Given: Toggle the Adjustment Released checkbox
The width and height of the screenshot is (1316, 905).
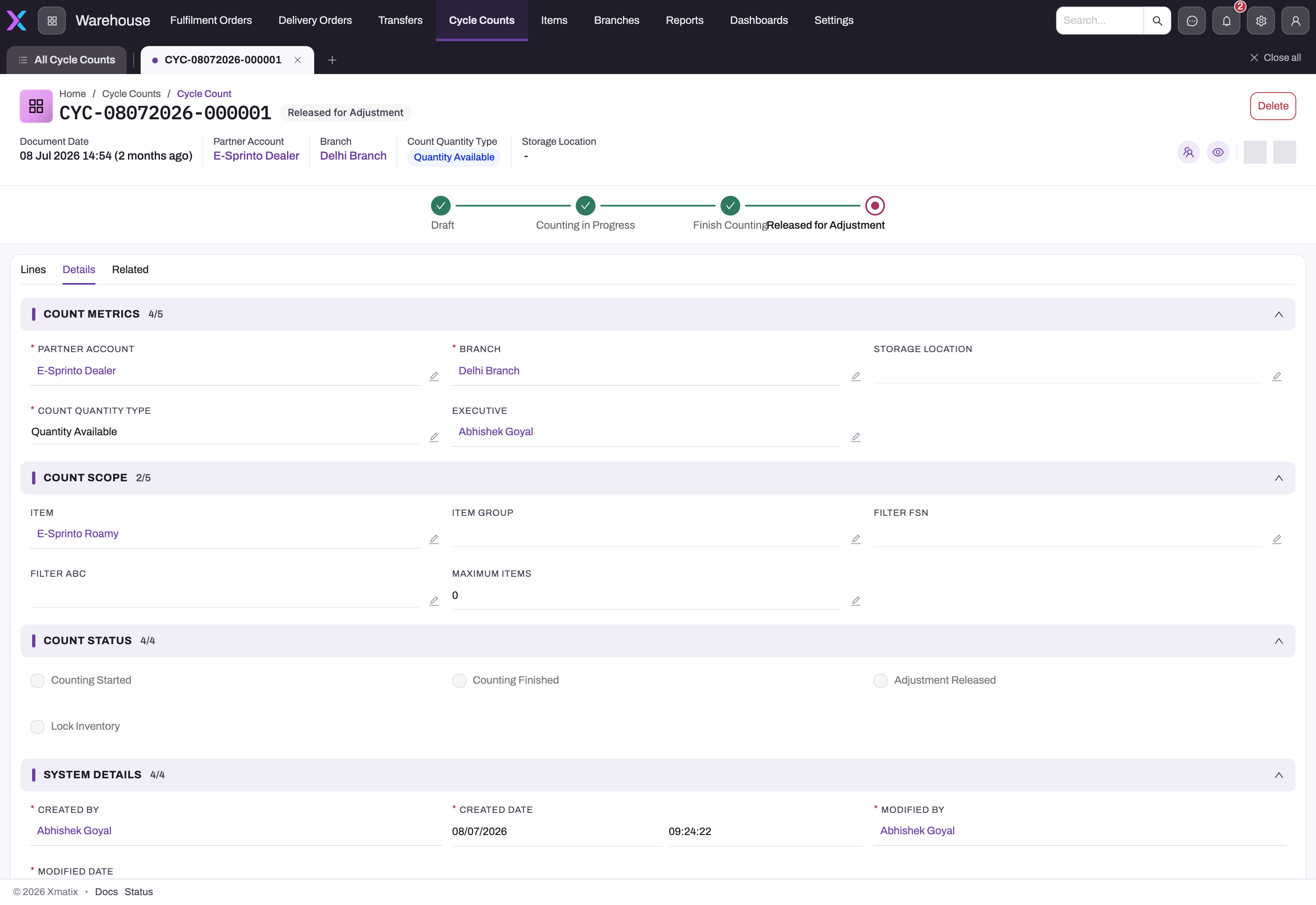Looking at the screenshot, I should (x=880, y=680).
